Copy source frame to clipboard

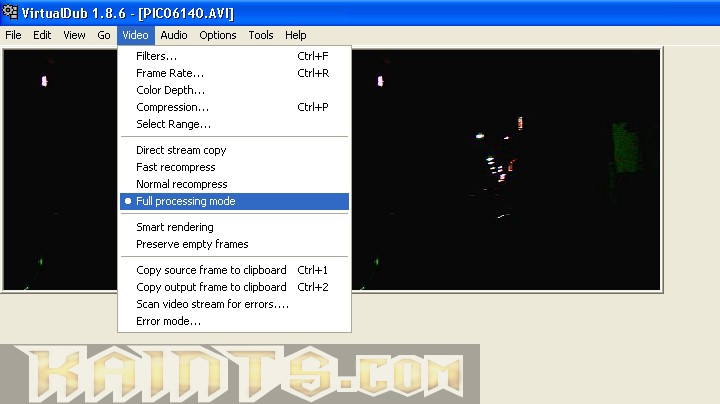[234, 270]
